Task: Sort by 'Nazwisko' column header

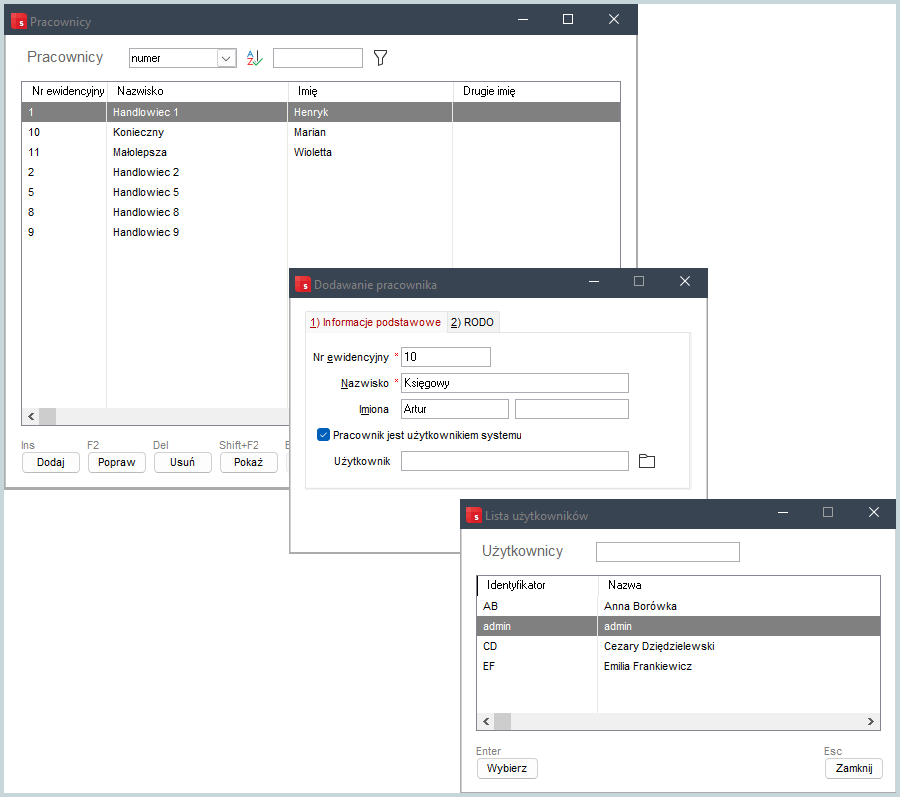Action: point(197,91)
